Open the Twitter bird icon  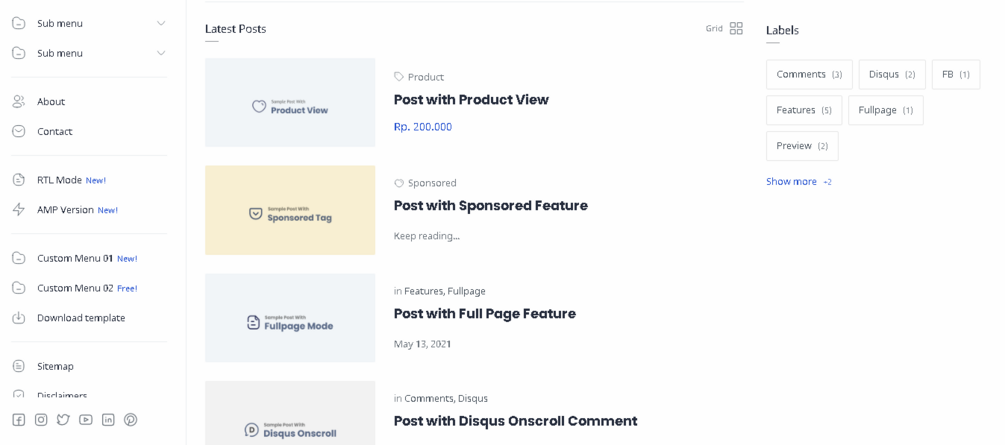click(63, 420)
